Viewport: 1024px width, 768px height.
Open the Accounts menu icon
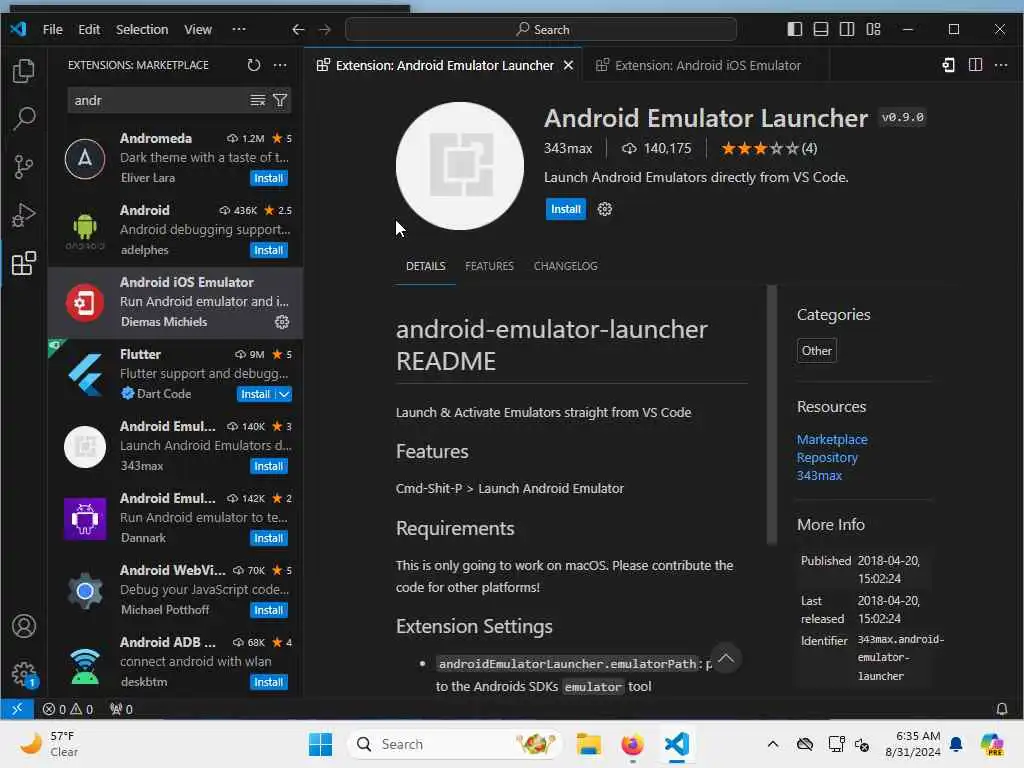point(24,626)
